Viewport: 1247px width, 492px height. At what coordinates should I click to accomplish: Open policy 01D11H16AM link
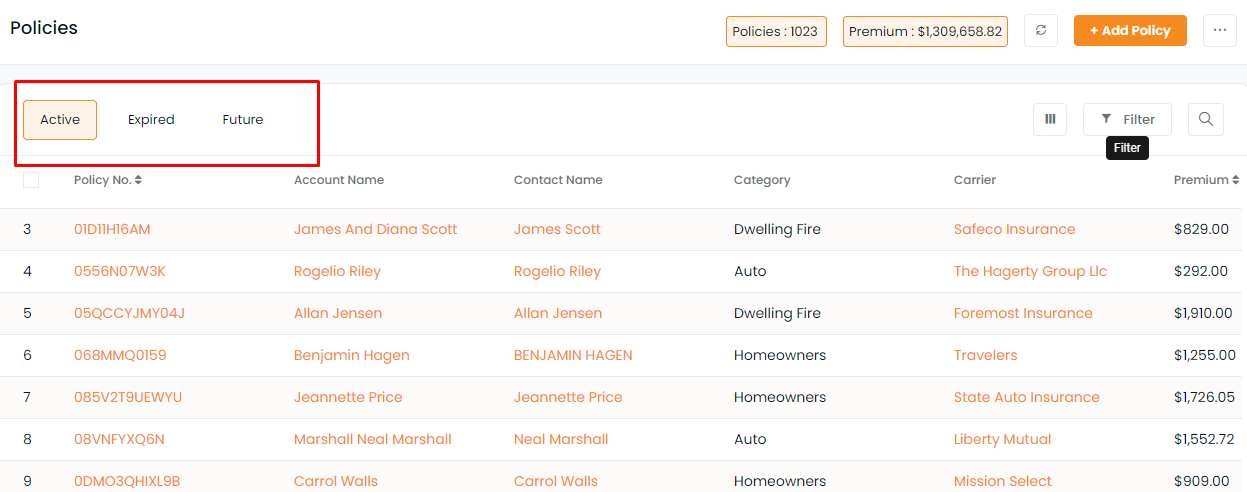(x=112, y=229)
